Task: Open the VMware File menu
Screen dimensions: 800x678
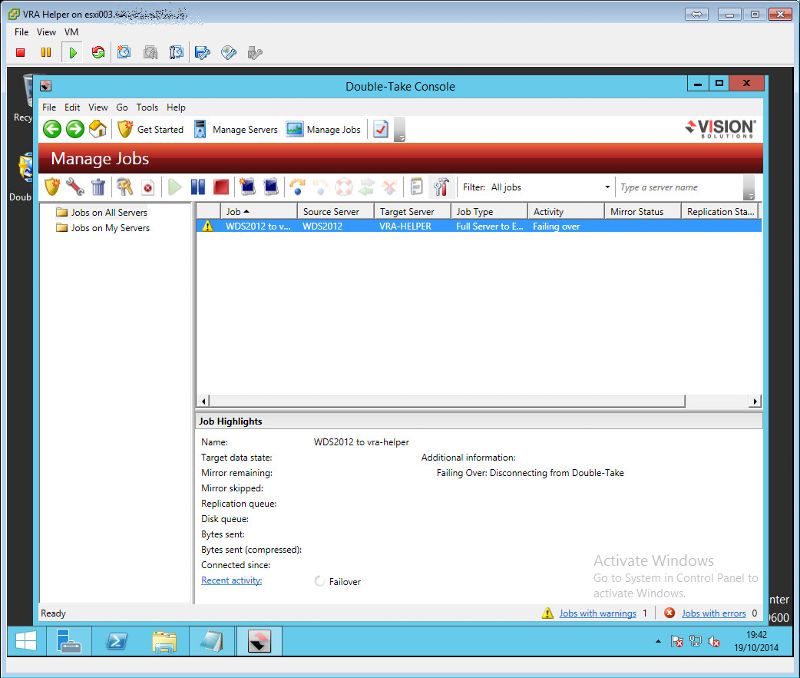Action: pos(21,32)
